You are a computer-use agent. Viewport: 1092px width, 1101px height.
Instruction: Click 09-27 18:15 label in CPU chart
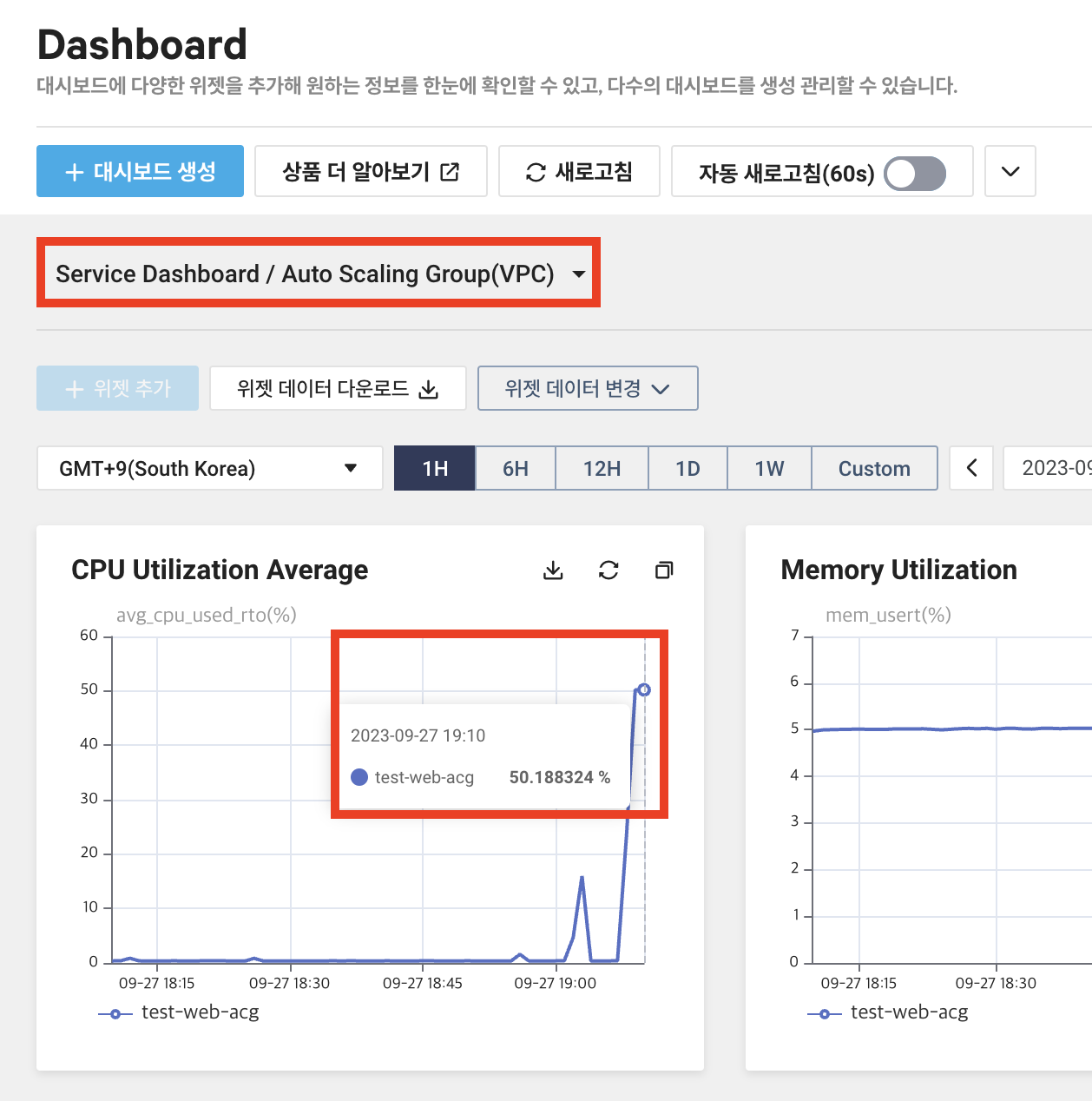click(x=157, y=983)
